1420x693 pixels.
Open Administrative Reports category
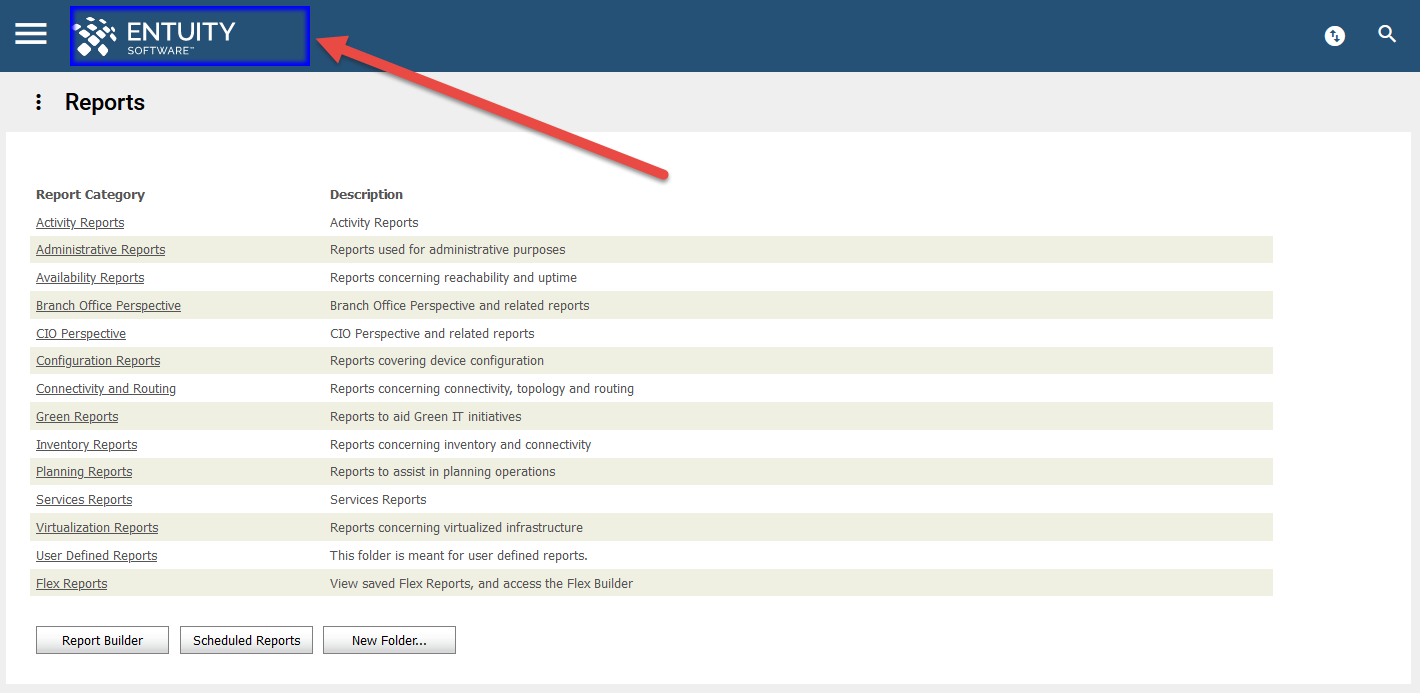click(x=101, y=250)
